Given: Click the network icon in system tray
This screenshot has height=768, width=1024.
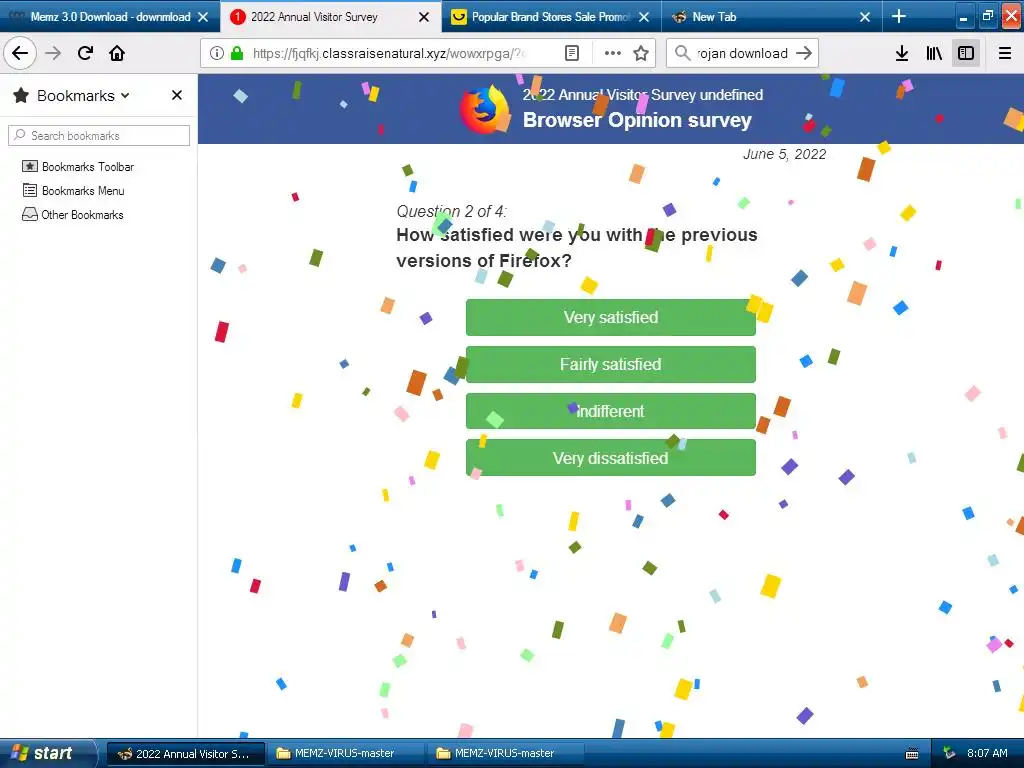Looking at the screenshot, I should click(x=949, y=753).
